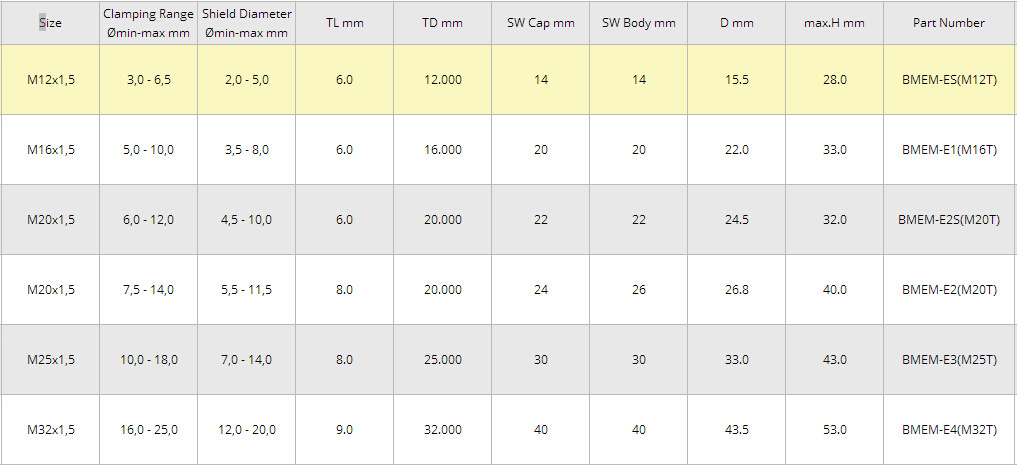The width and height of the screenshot is (1017, 465).
Task: Select TD value 16.000
Action: [442, 150]
